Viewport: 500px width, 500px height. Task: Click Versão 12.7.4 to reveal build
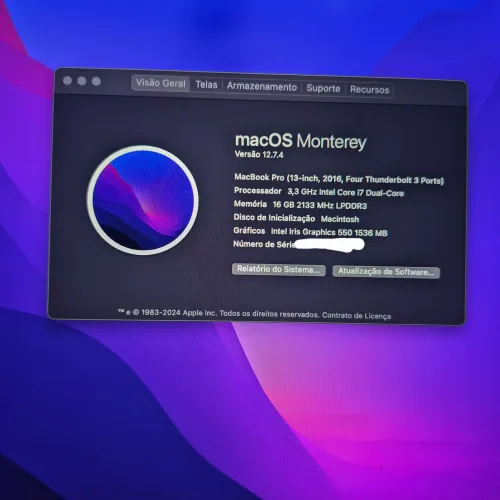tap(259, 154)
